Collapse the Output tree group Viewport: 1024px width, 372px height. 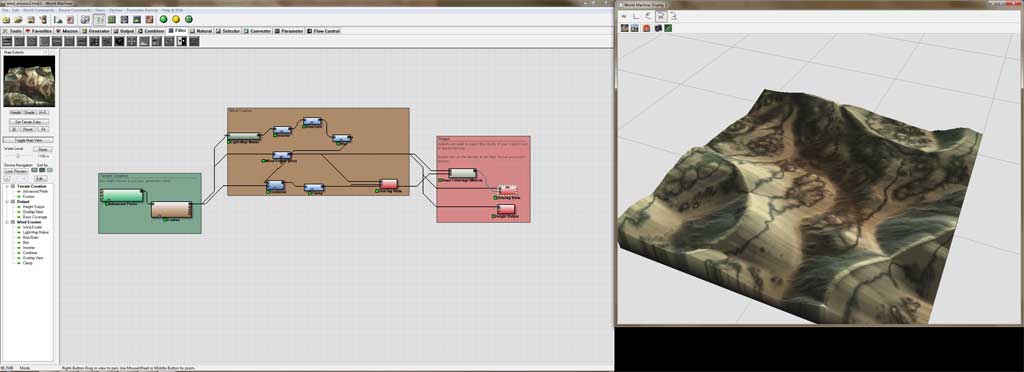pos(6,202)
